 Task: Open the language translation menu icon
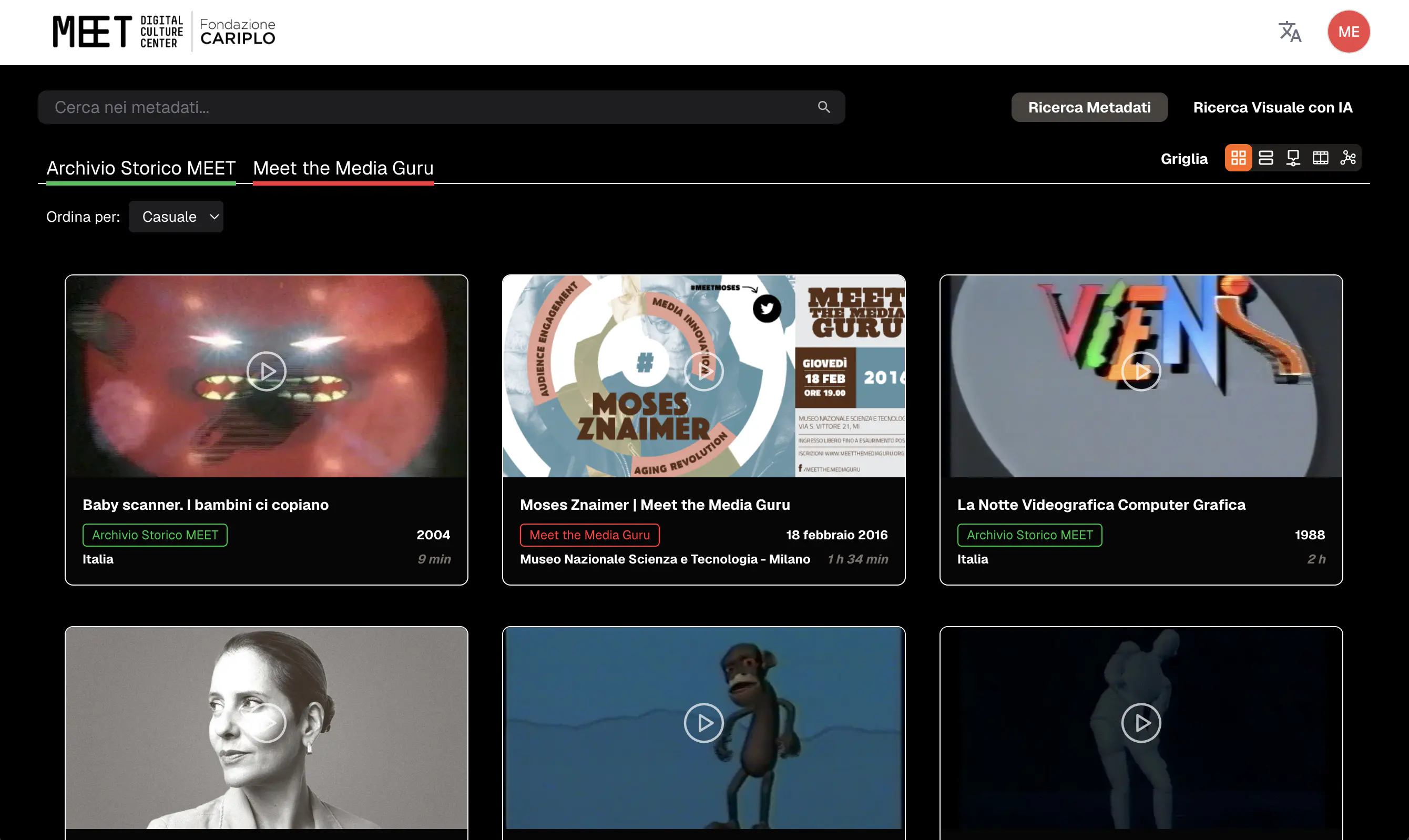(x=1290, y=32)
